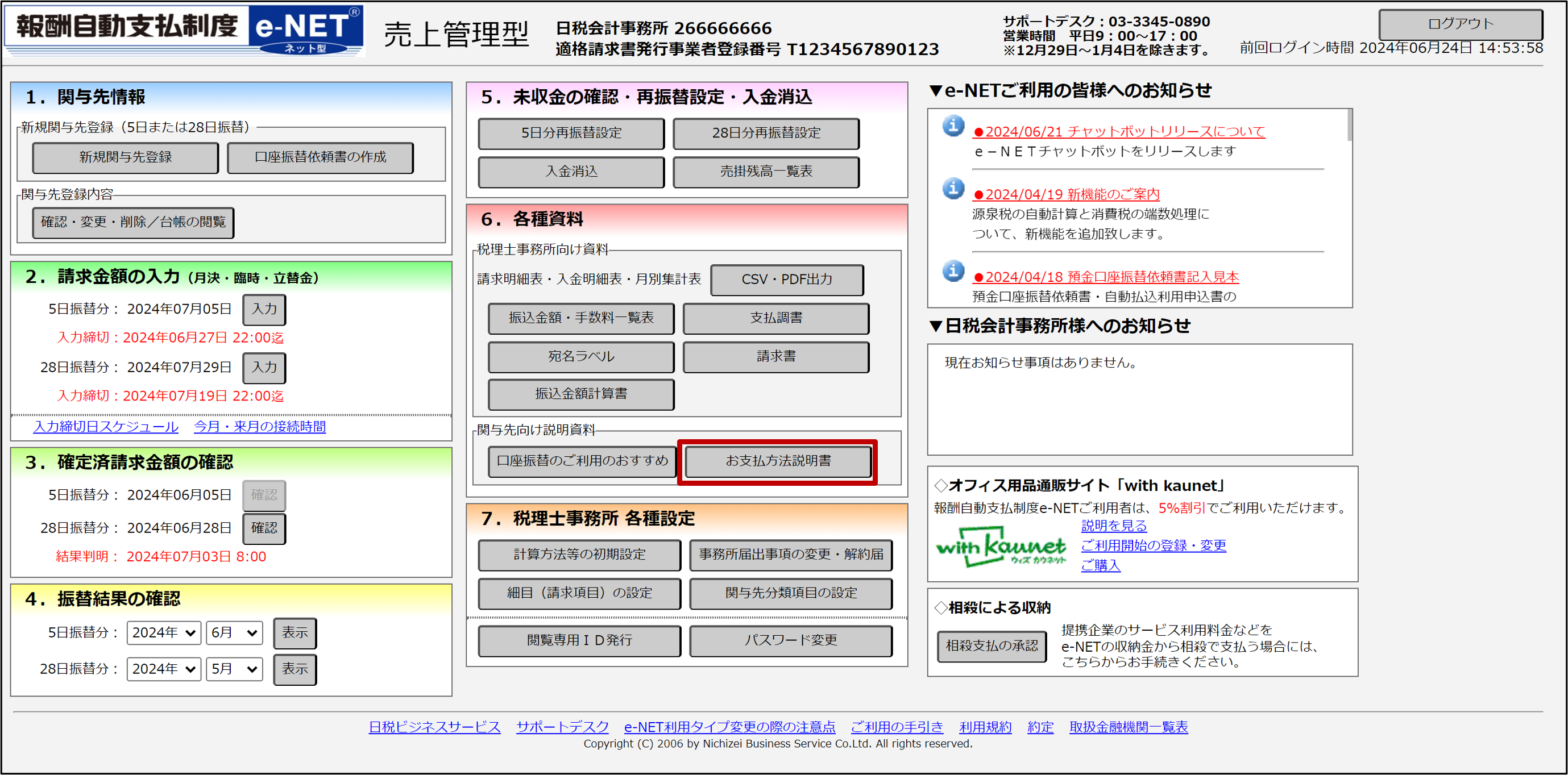
Task: Open month dropdown showing 6月
Action: pos(234,632)
